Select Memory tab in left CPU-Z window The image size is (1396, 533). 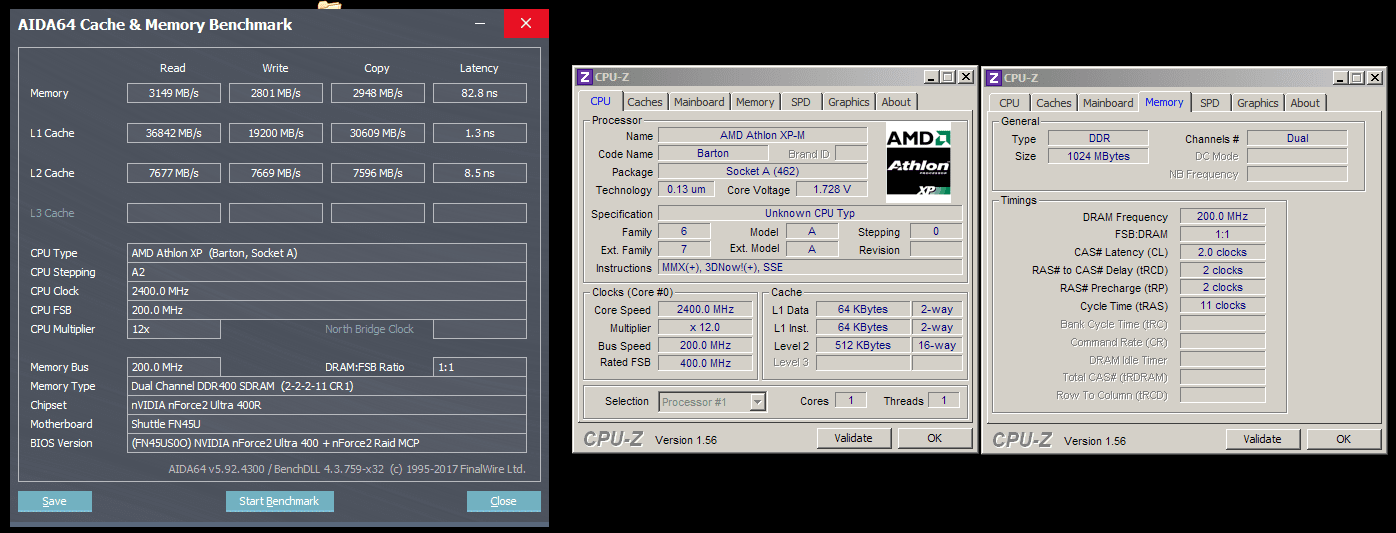(x=755, y=102)
